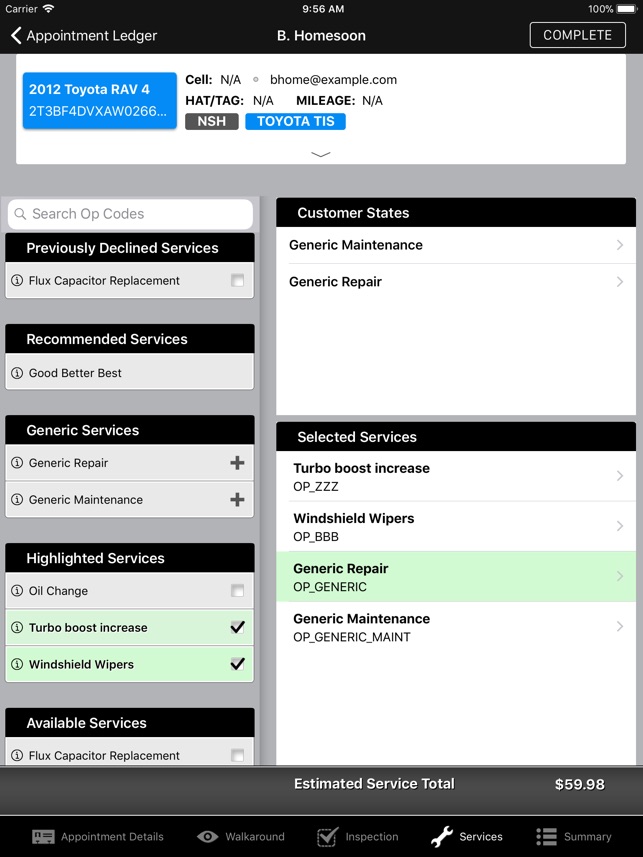Uncheck Windshield Wipers
This screenshot has width=643, height=857.
click(237, 664)
